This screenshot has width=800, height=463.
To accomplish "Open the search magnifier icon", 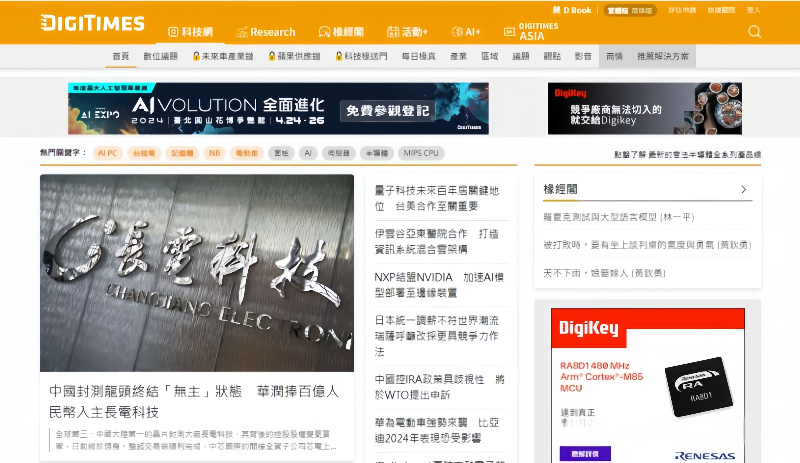I will pos(755,32).
